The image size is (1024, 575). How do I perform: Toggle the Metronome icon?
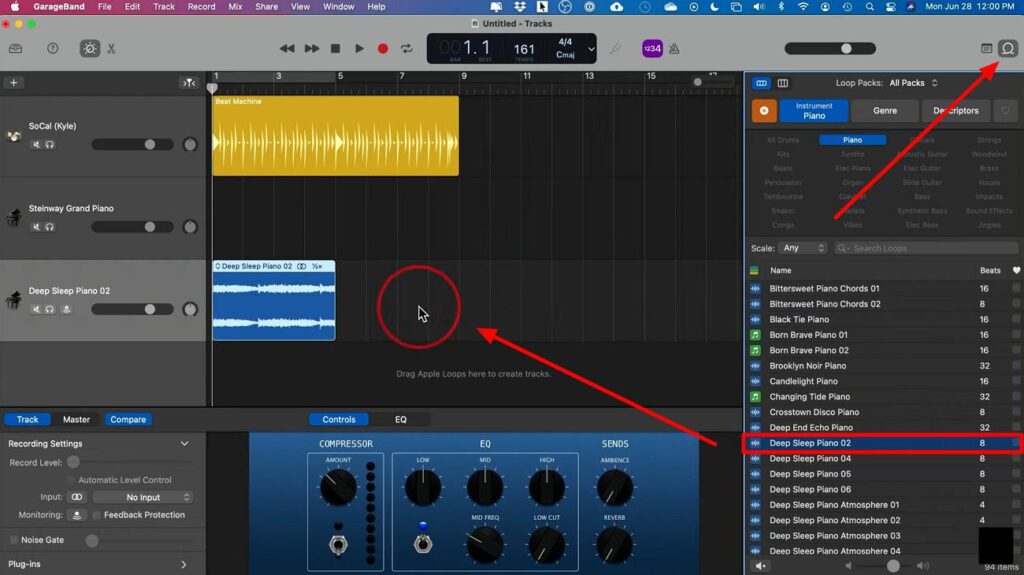(675, 48)
